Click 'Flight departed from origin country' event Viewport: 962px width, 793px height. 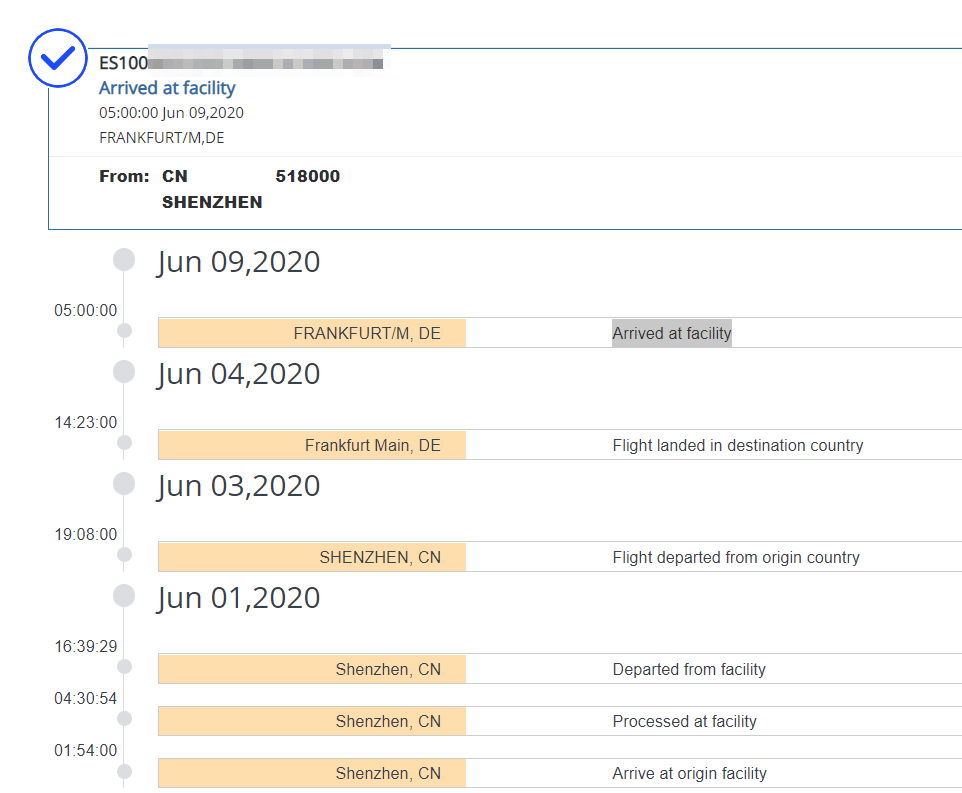click(735, 557)
